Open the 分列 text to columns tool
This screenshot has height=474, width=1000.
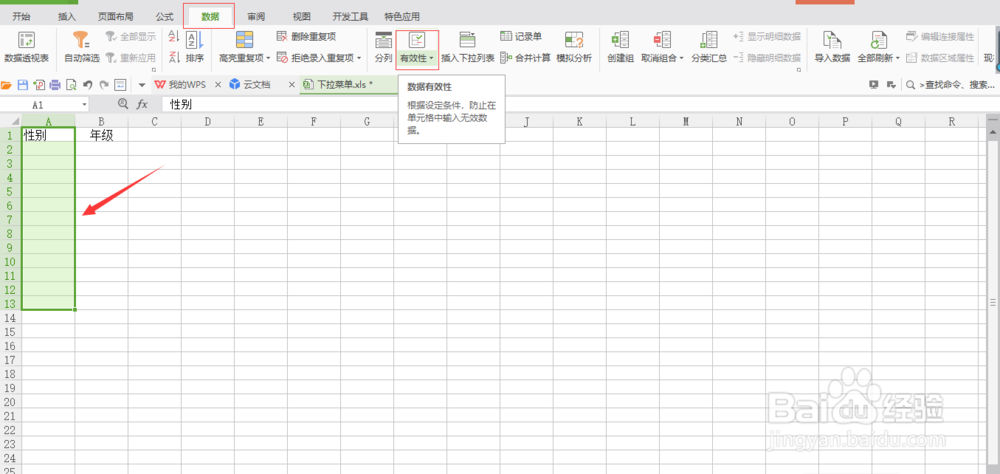pos(383,47)
